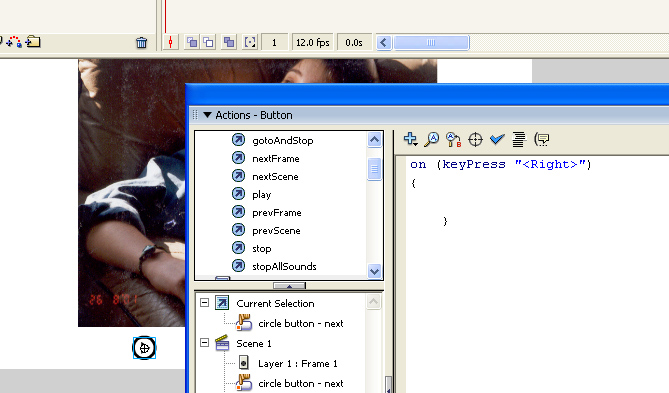Click the stopAllSounds action icon
This screenshot has width=669, height=393.
click(x=239, y=265)
